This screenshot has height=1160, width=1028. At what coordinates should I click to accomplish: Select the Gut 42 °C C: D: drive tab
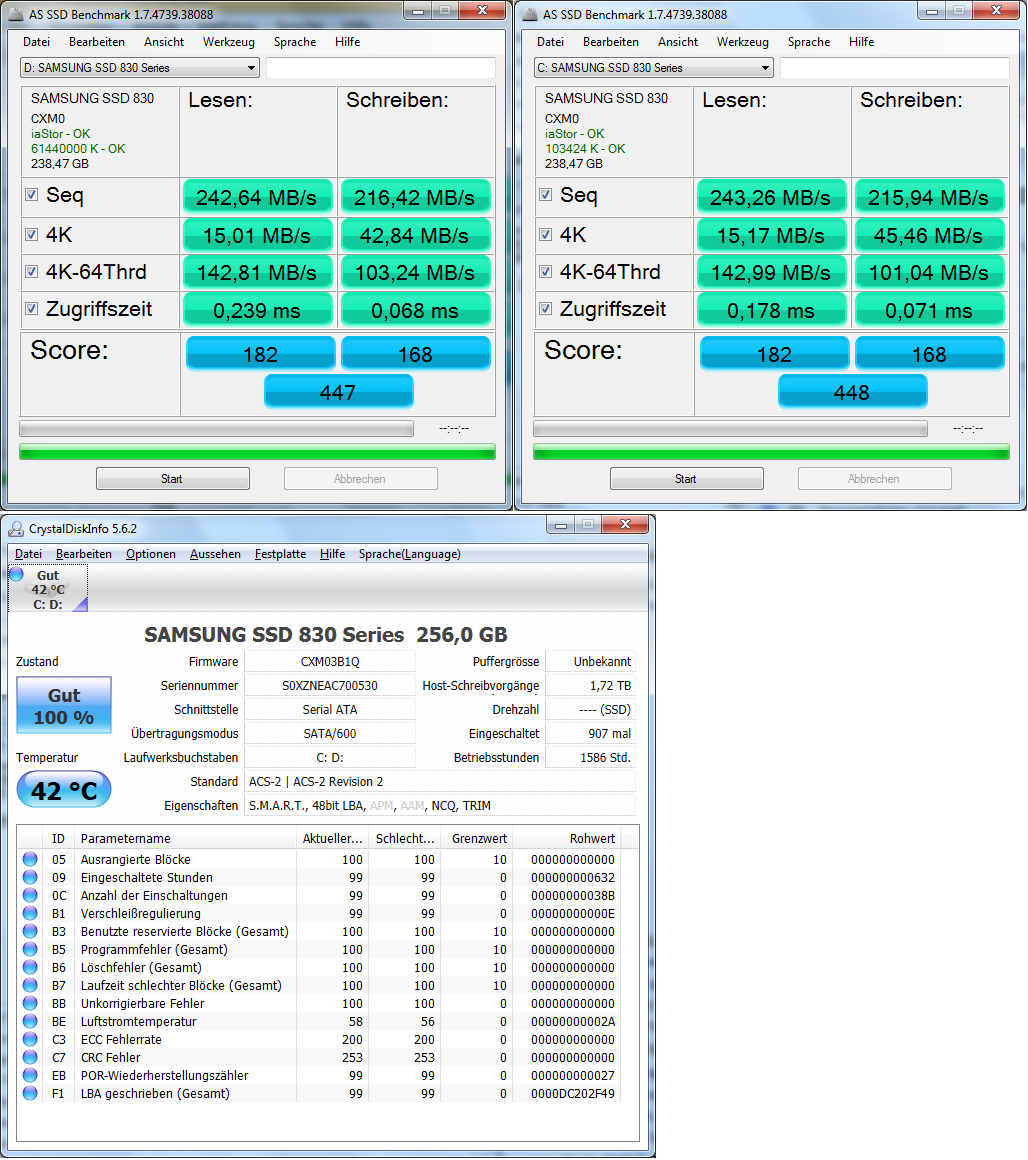(48, 589)
